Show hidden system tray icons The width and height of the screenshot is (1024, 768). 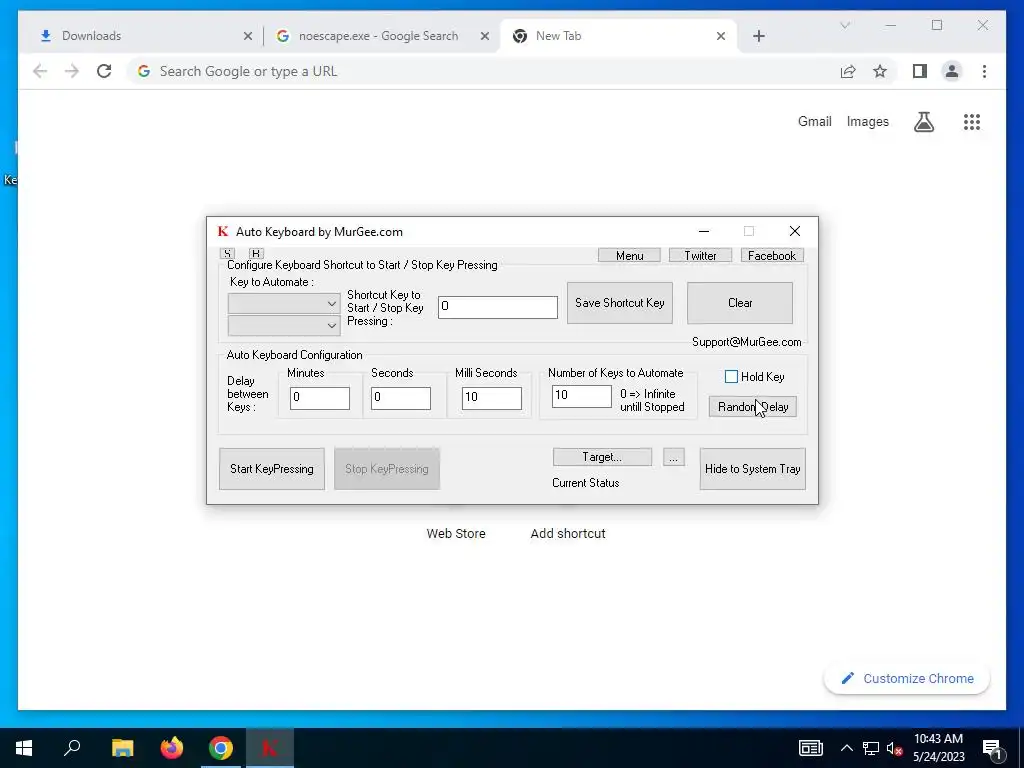pos(846,748)
